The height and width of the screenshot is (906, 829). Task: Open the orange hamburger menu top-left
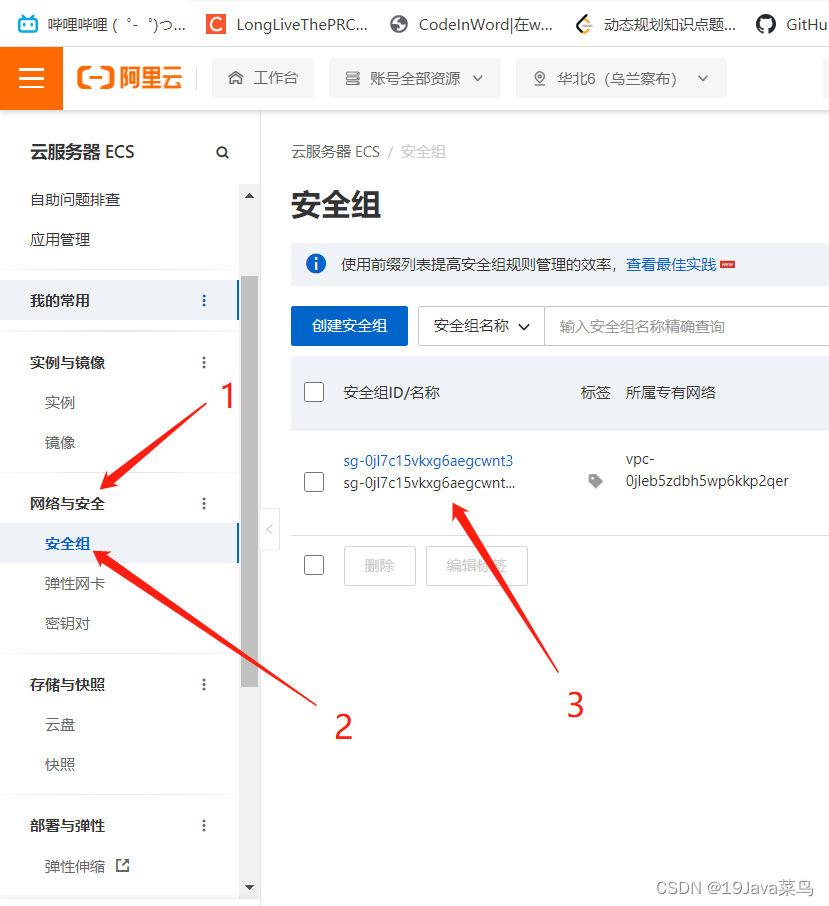pos(31,78)
